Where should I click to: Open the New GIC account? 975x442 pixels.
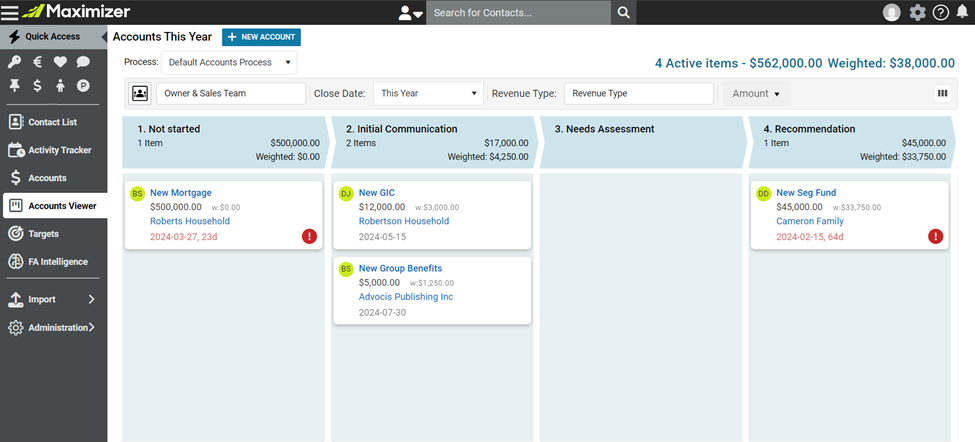click(x=376, y=193)
